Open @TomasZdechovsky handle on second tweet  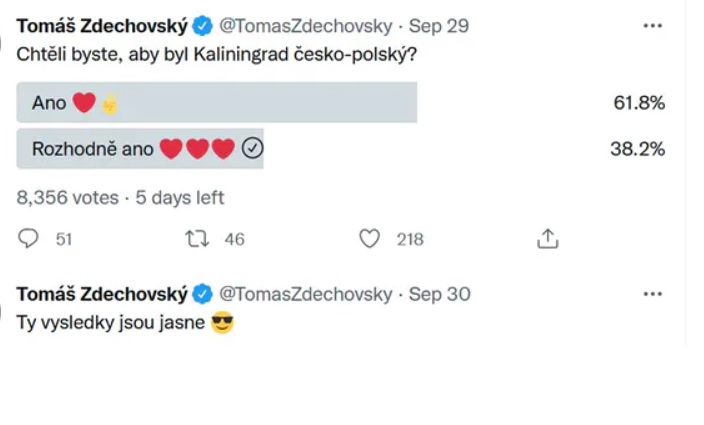click(306, 294)
